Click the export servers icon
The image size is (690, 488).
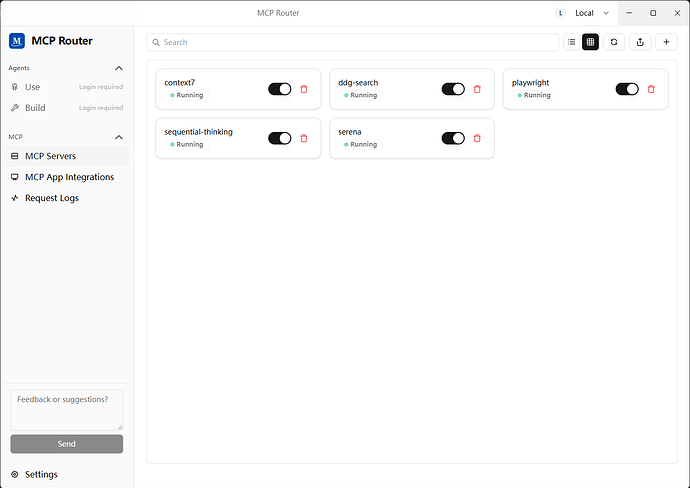click(x=640, y=42)
